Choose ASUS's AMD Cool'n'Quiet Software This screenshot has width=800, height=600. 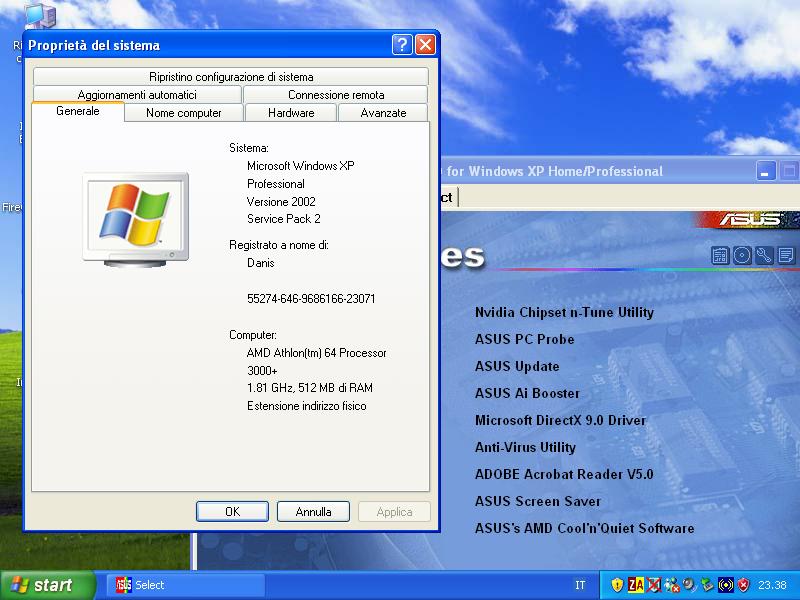point(584,529)
